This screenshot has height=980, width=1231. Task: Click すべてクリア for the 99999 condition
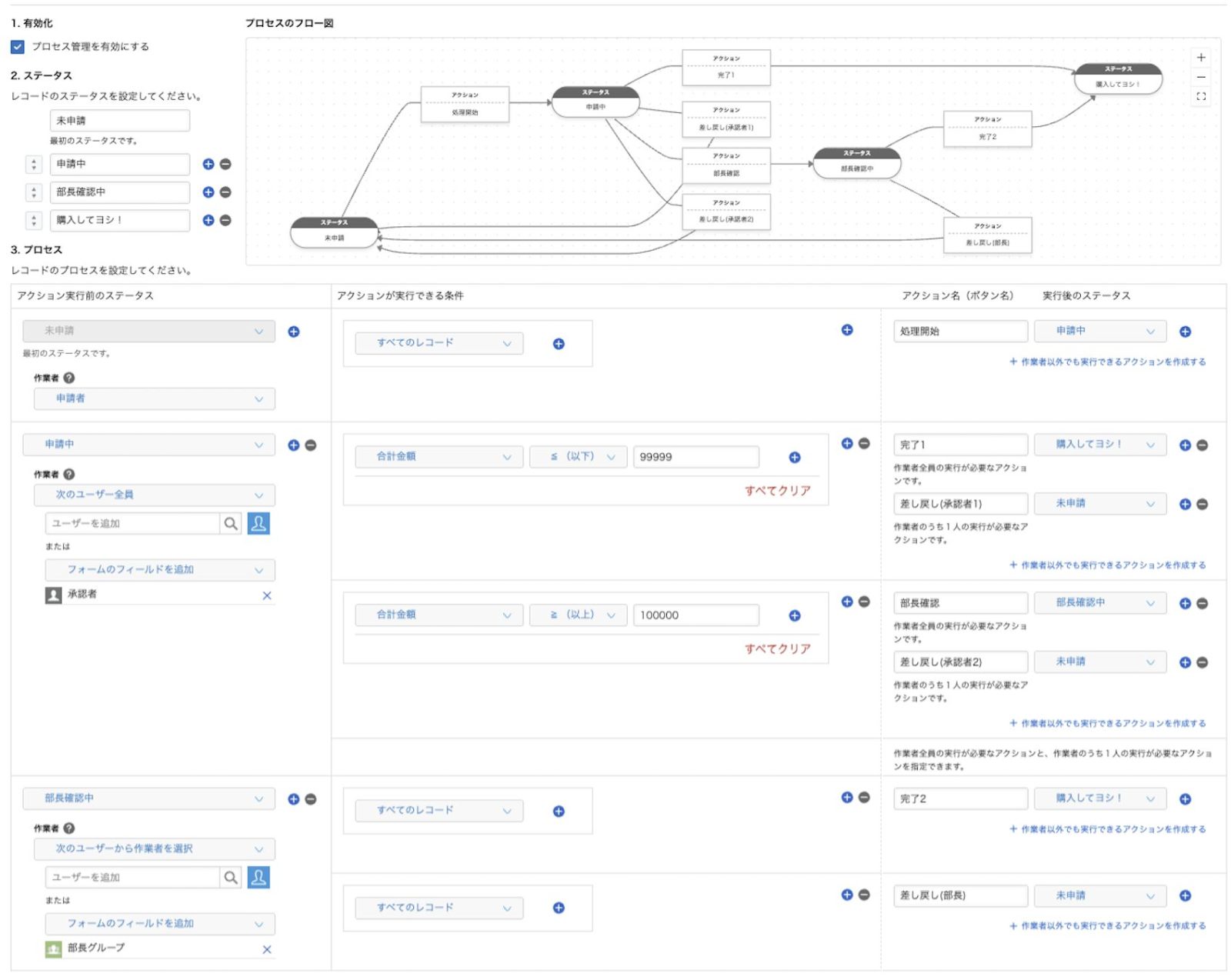(x=777, y=491)
